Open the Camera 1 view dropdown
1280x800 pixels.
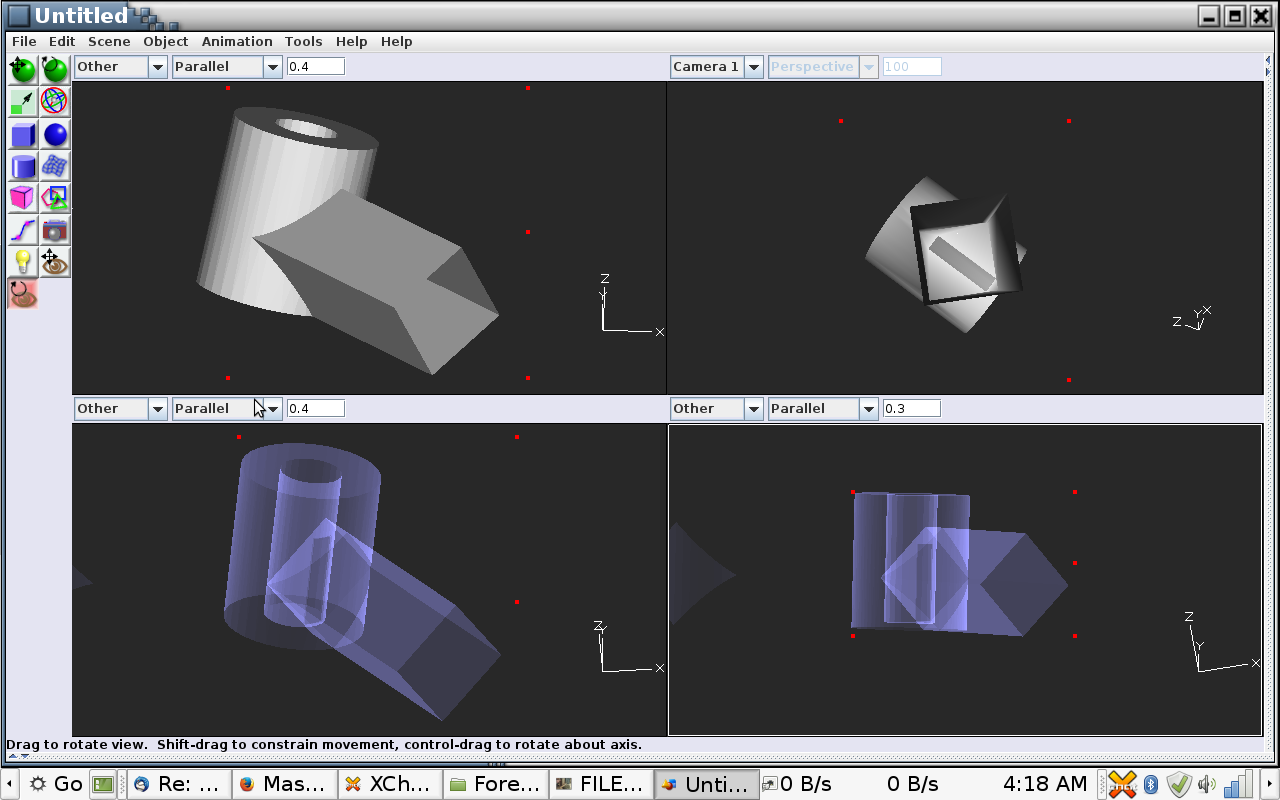tap(717, 67)
